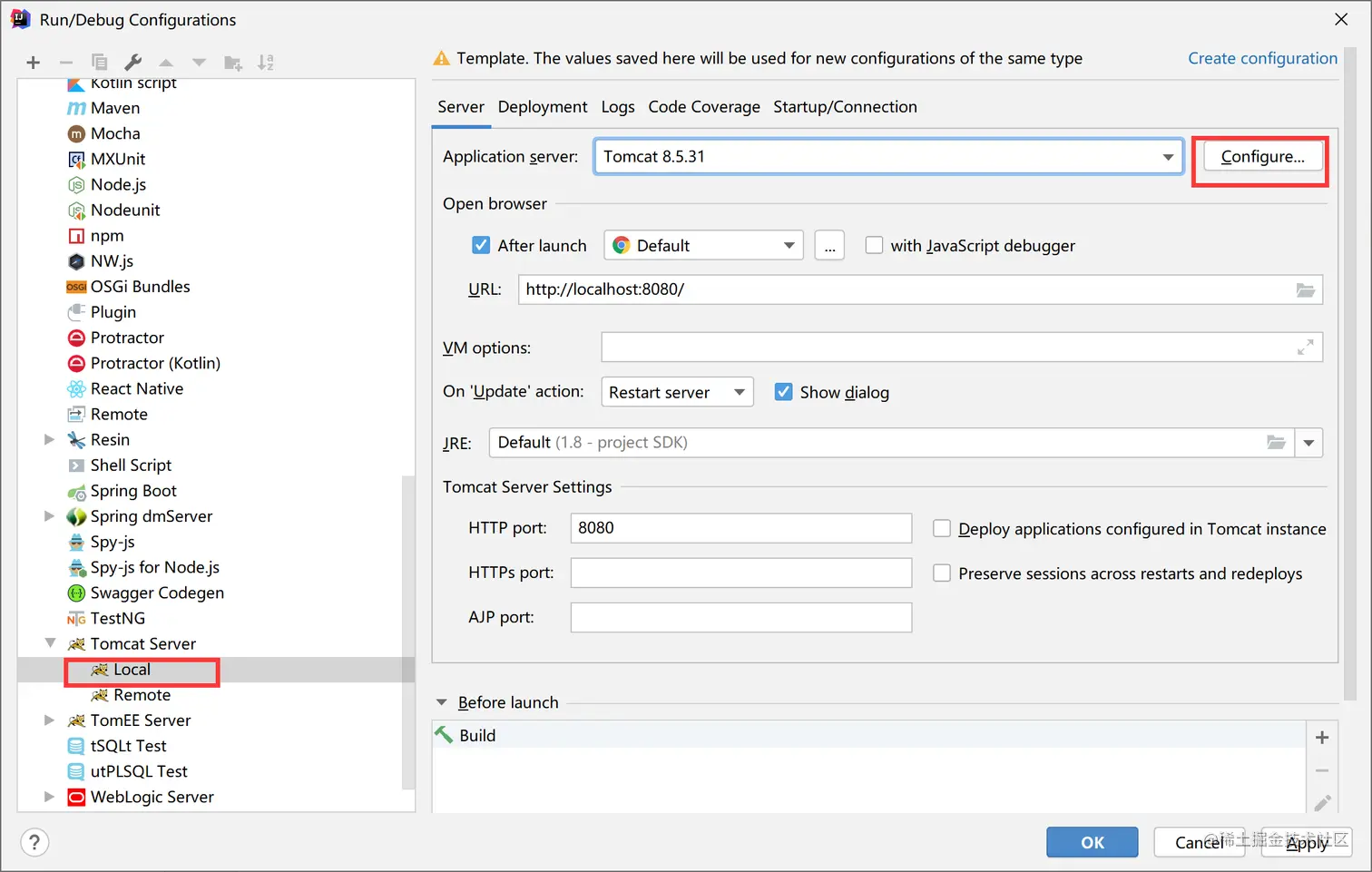Collapse the Tomcat Server tree node
The width and height of the screenshot is (1372, 872).
point(50,643)
